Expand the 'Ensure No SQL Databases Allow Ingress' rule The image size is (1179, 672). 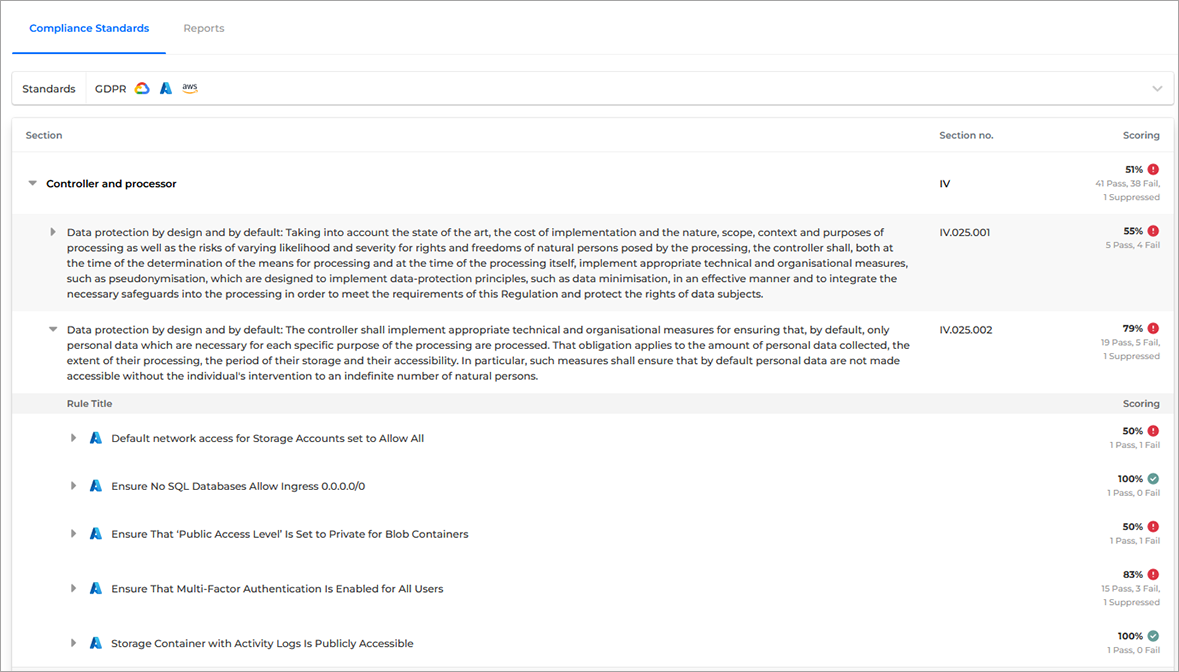tap(72, 485)
